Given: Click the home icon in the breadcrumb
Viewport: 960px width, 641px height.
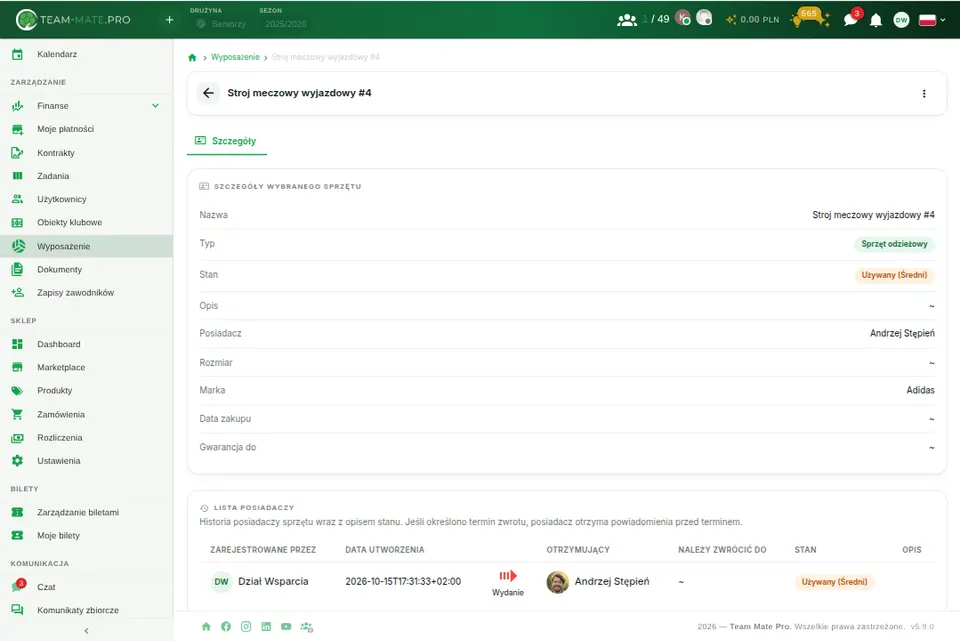Looking at the screenshot, I should pos(192,58).
